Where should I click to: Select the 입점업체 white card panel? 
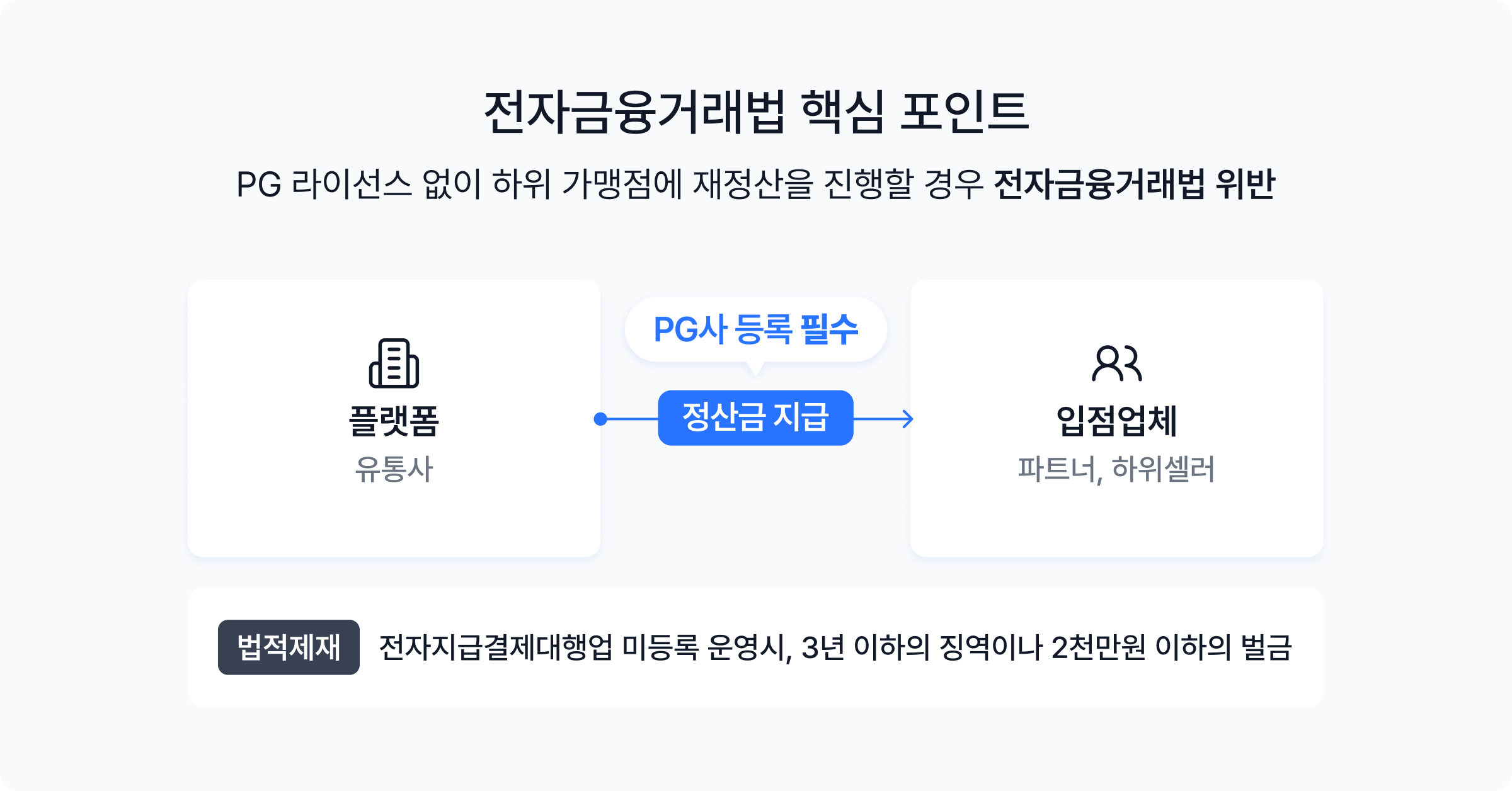1116,418
